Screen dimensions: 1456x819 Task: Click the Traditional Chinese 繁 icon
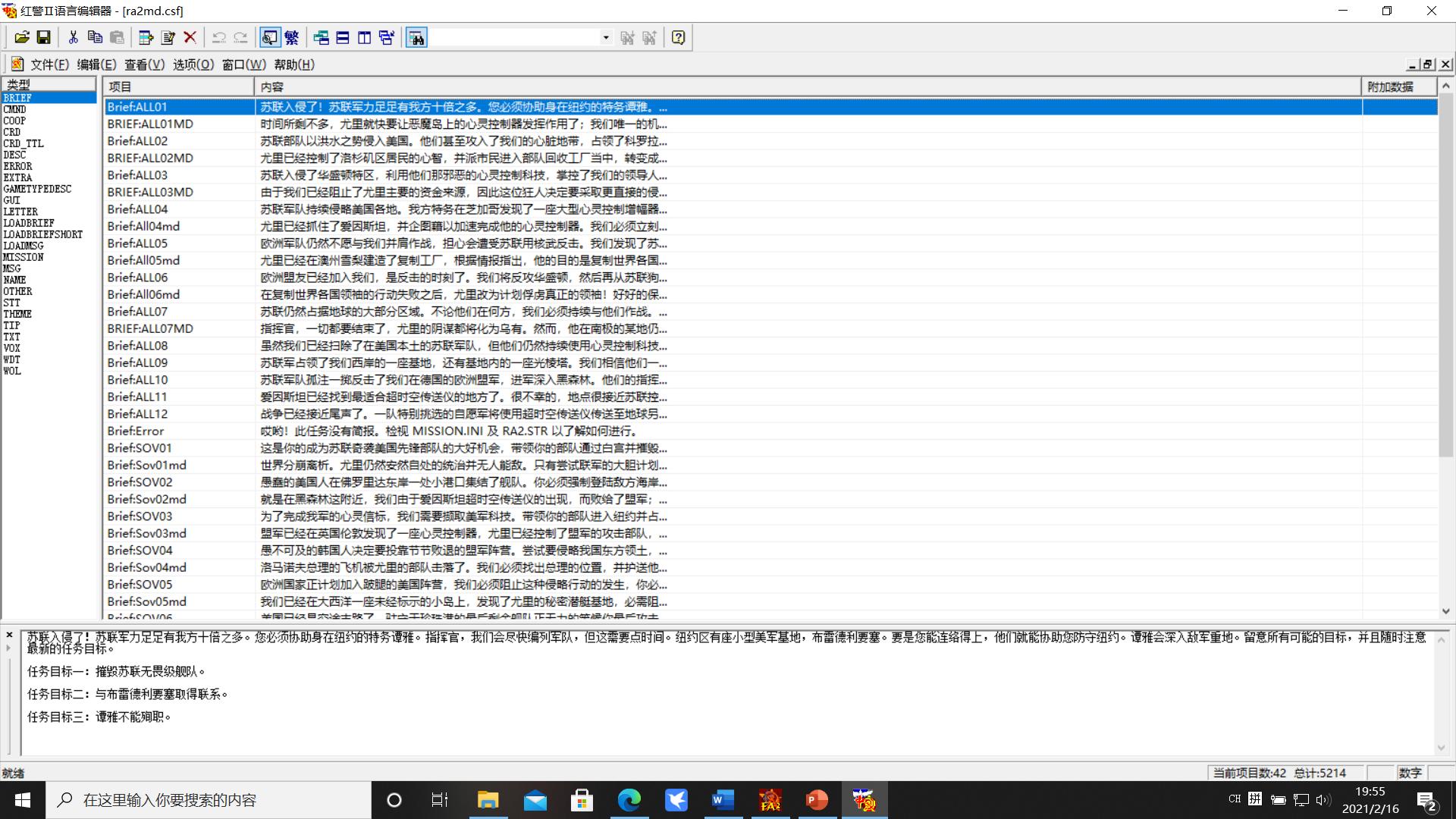291,37
